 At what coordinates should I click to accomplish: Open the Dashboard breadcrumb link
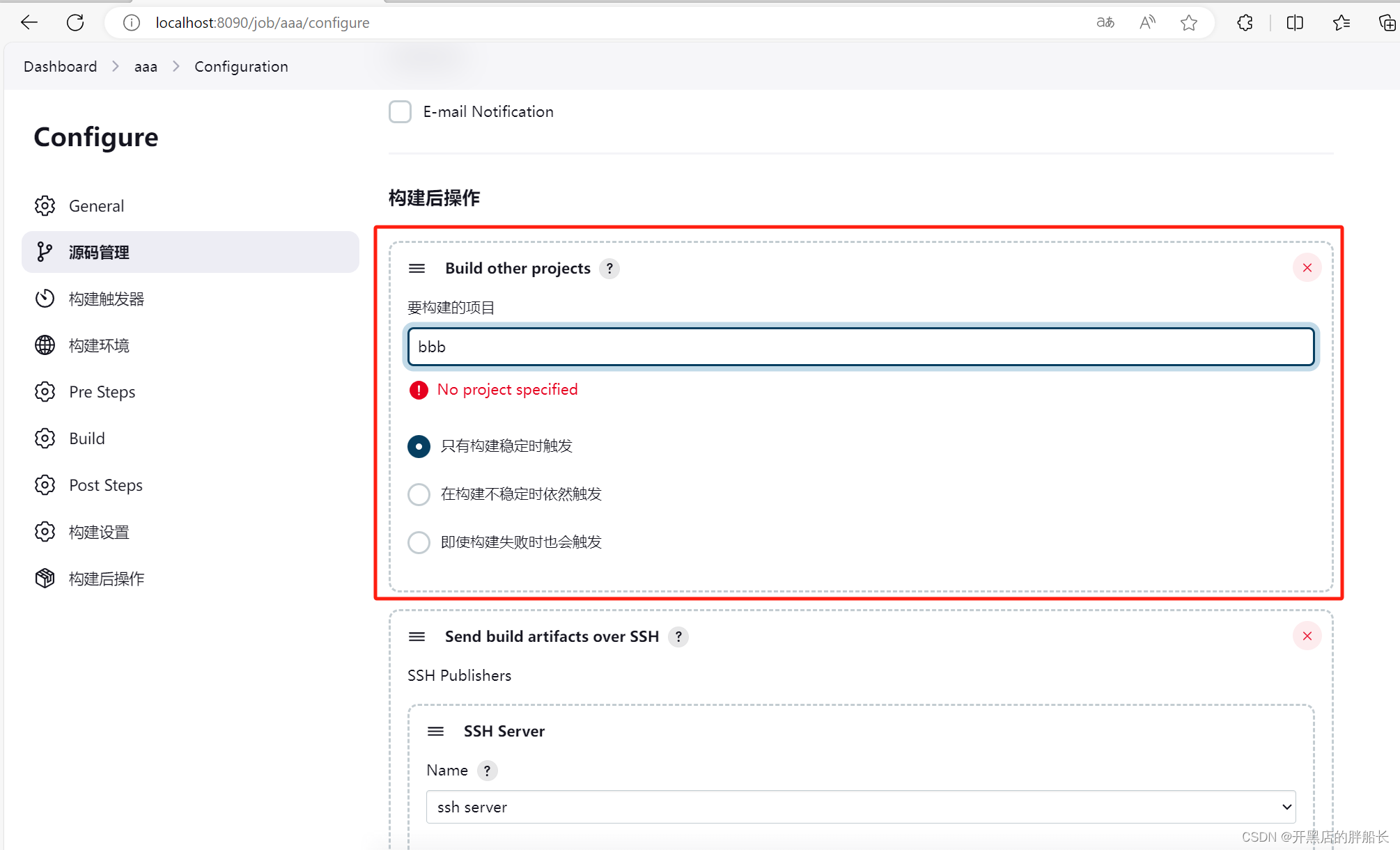(x=61, y=66)
